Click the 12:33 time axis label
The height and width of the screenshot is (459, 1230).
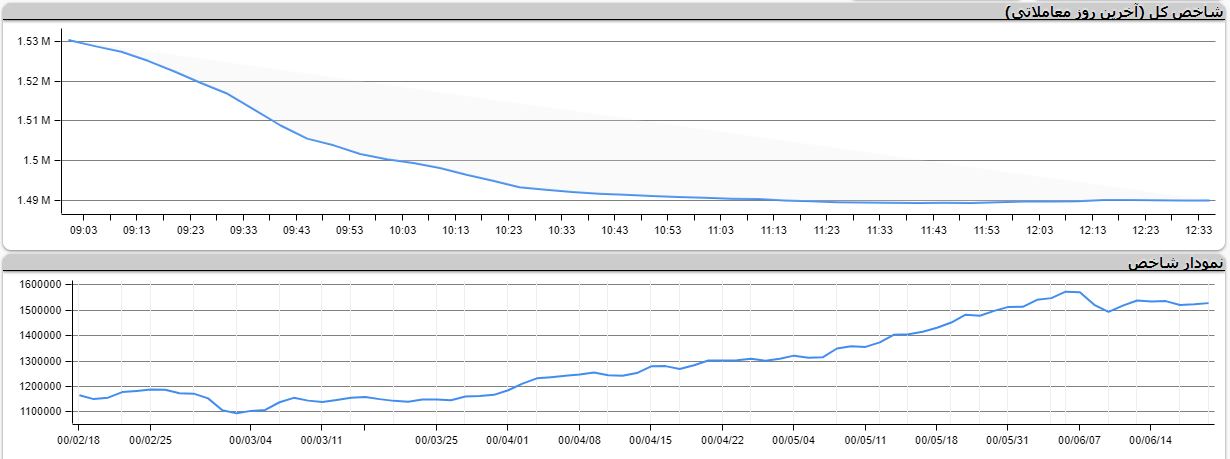coord(1199,231)
